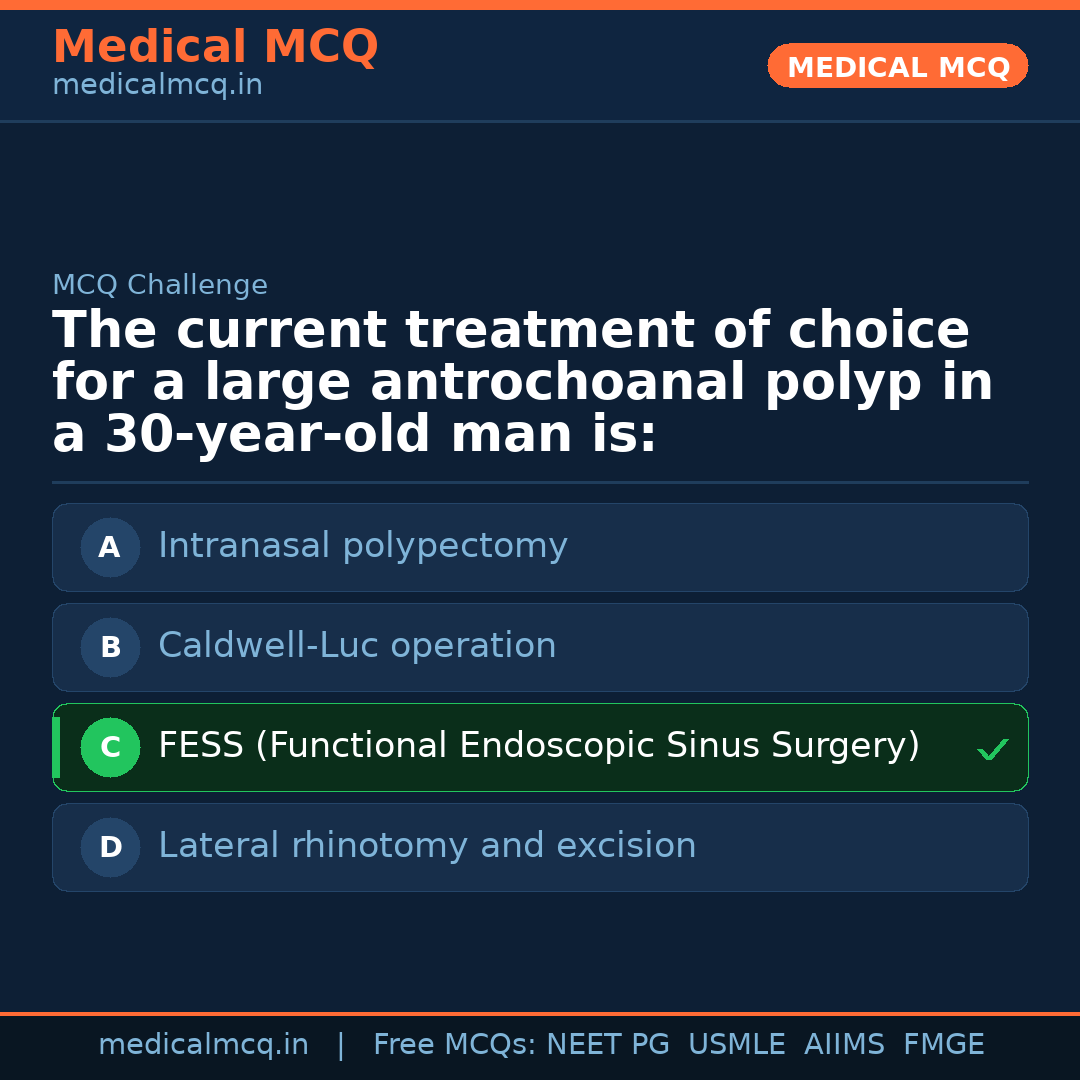Viewport: 1080px width, 1080px height.
Task: Click the Medical MCQ header title
Action: tap(215, 47)
